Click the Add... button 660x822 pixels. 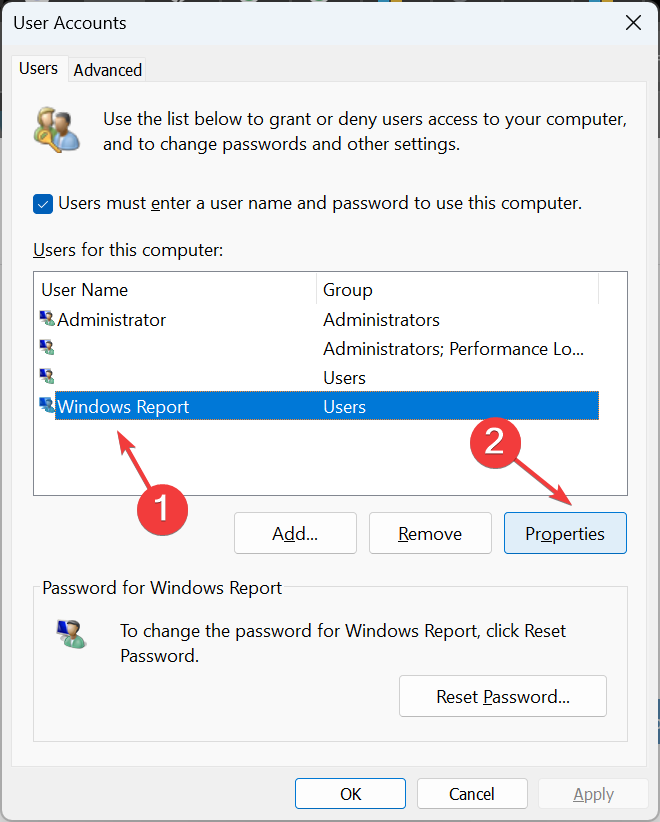point(295,534)
